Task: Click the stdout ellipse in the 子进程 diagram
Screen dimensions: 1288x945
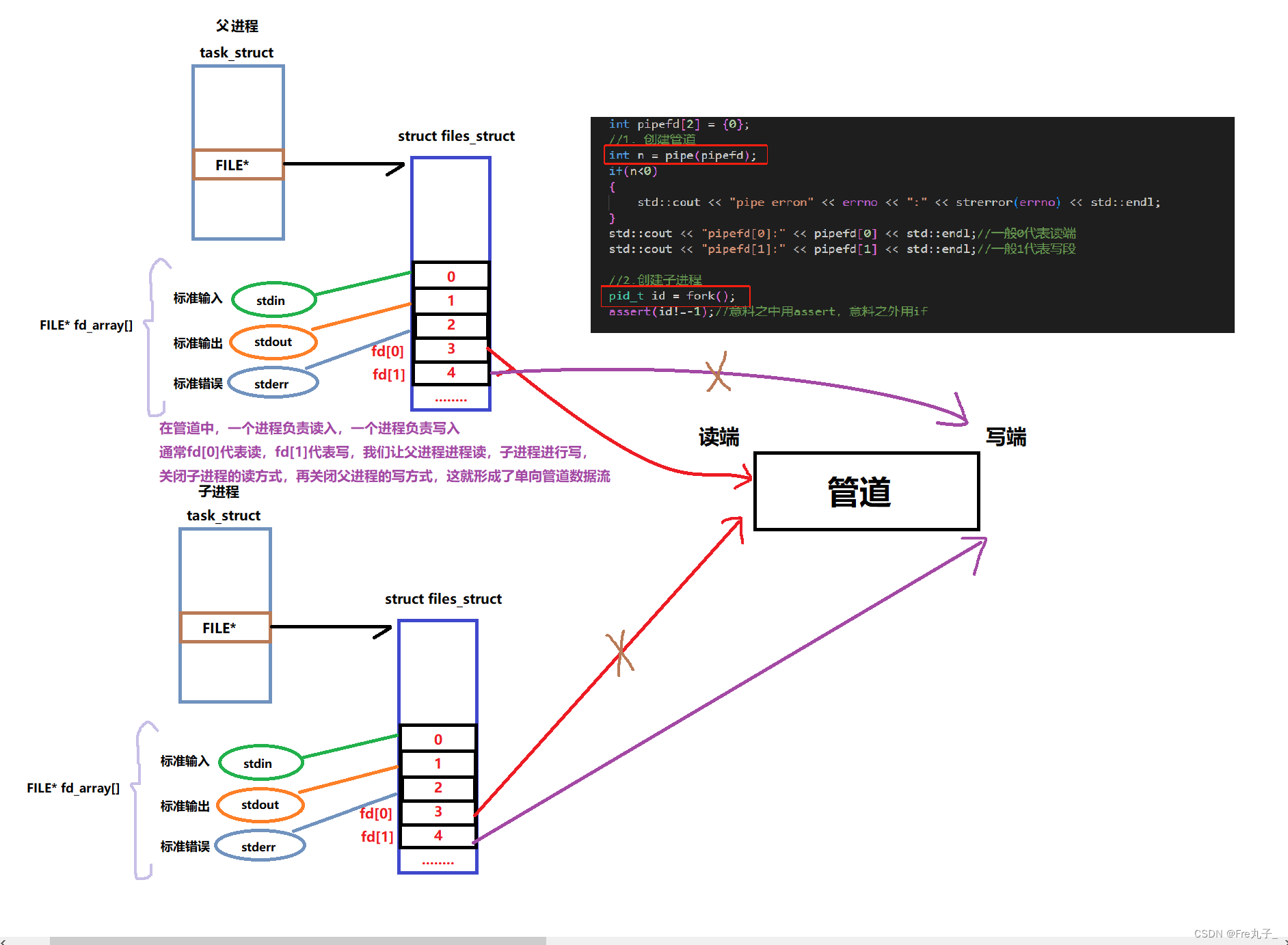Action: (x=260, y=805)
